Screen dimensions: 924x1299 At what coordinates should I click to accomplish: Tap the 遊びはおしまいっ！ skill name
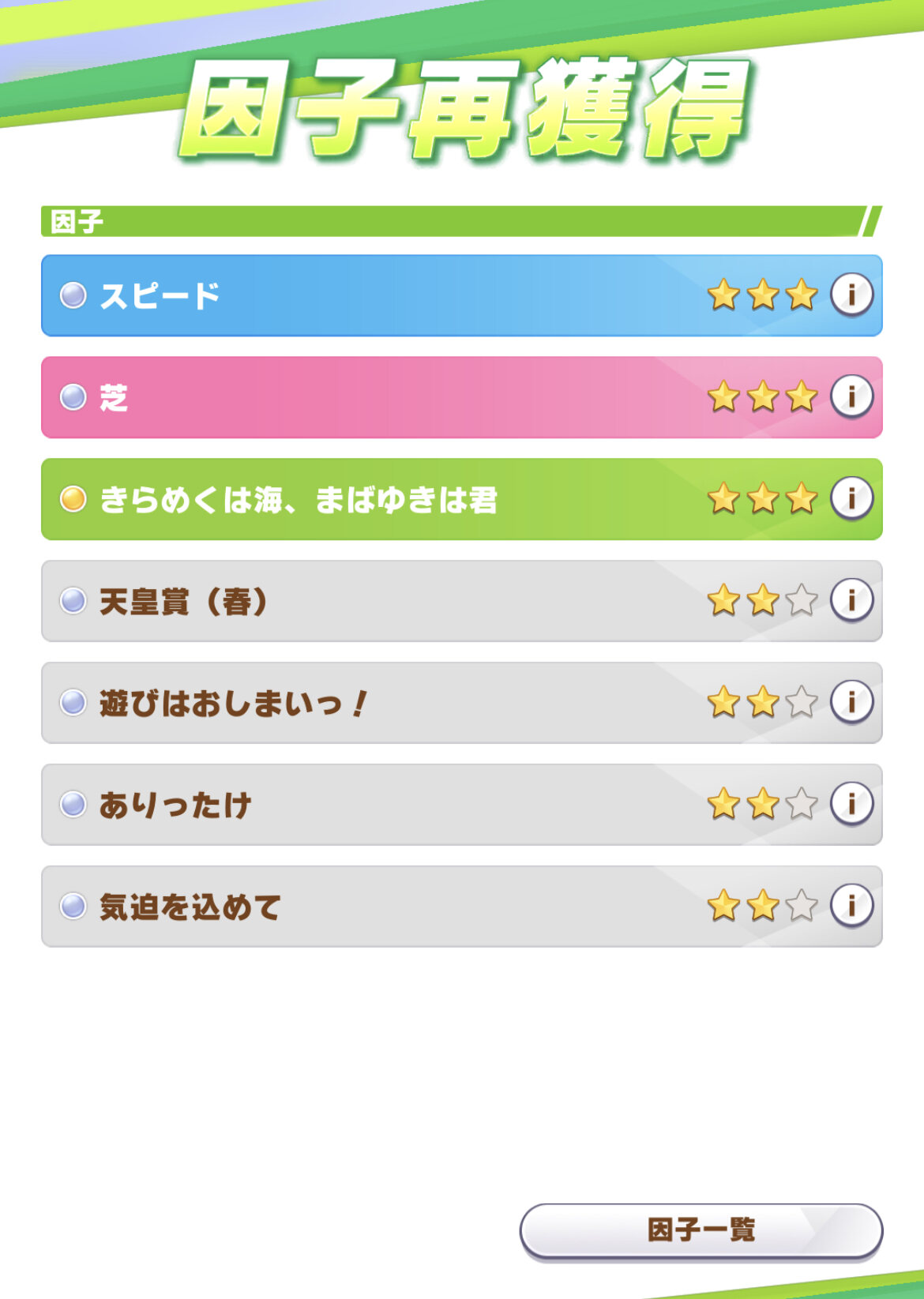[233, 703]
